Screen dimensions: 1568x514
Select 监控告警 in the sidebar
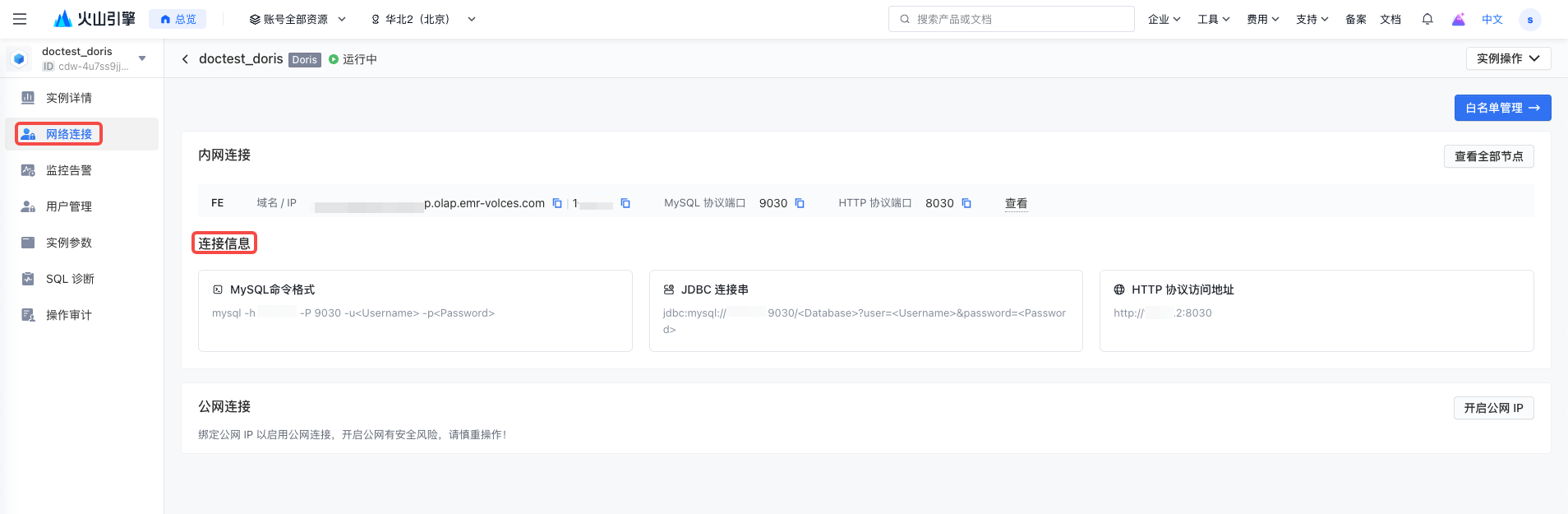point(69,170)
